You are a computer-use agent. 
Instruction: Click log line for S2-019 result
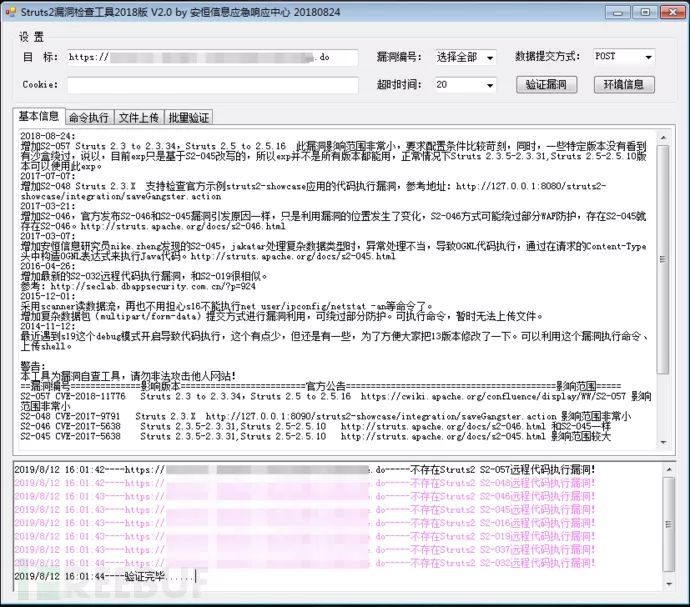305,536
